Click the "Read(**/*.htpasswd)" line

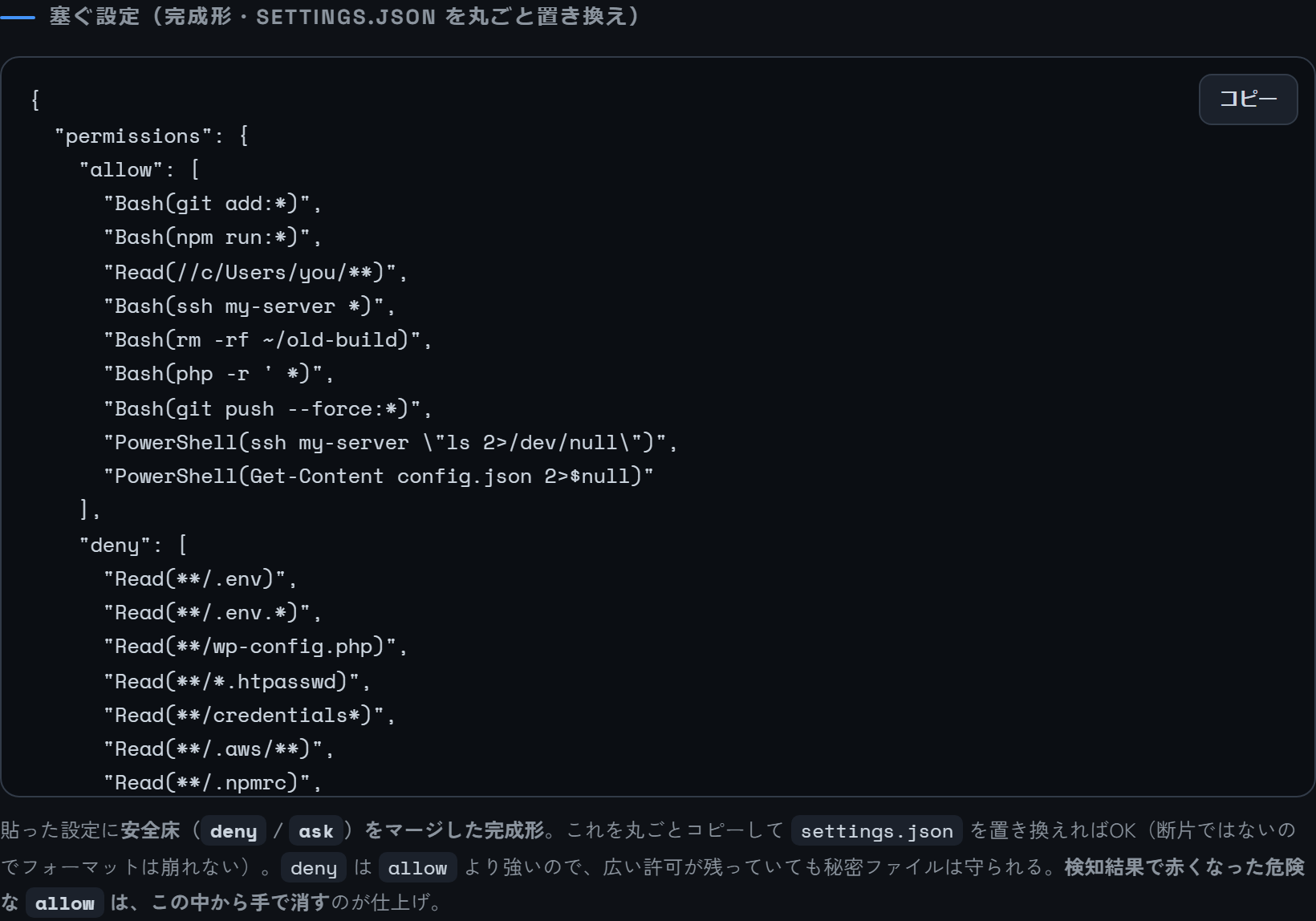point(238,682)
